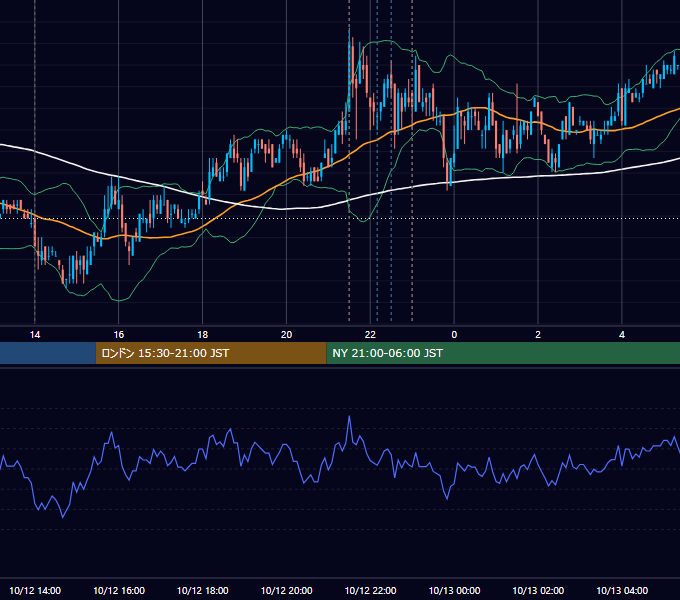Click the 10/12 14:00 date label

pos(35,590)
